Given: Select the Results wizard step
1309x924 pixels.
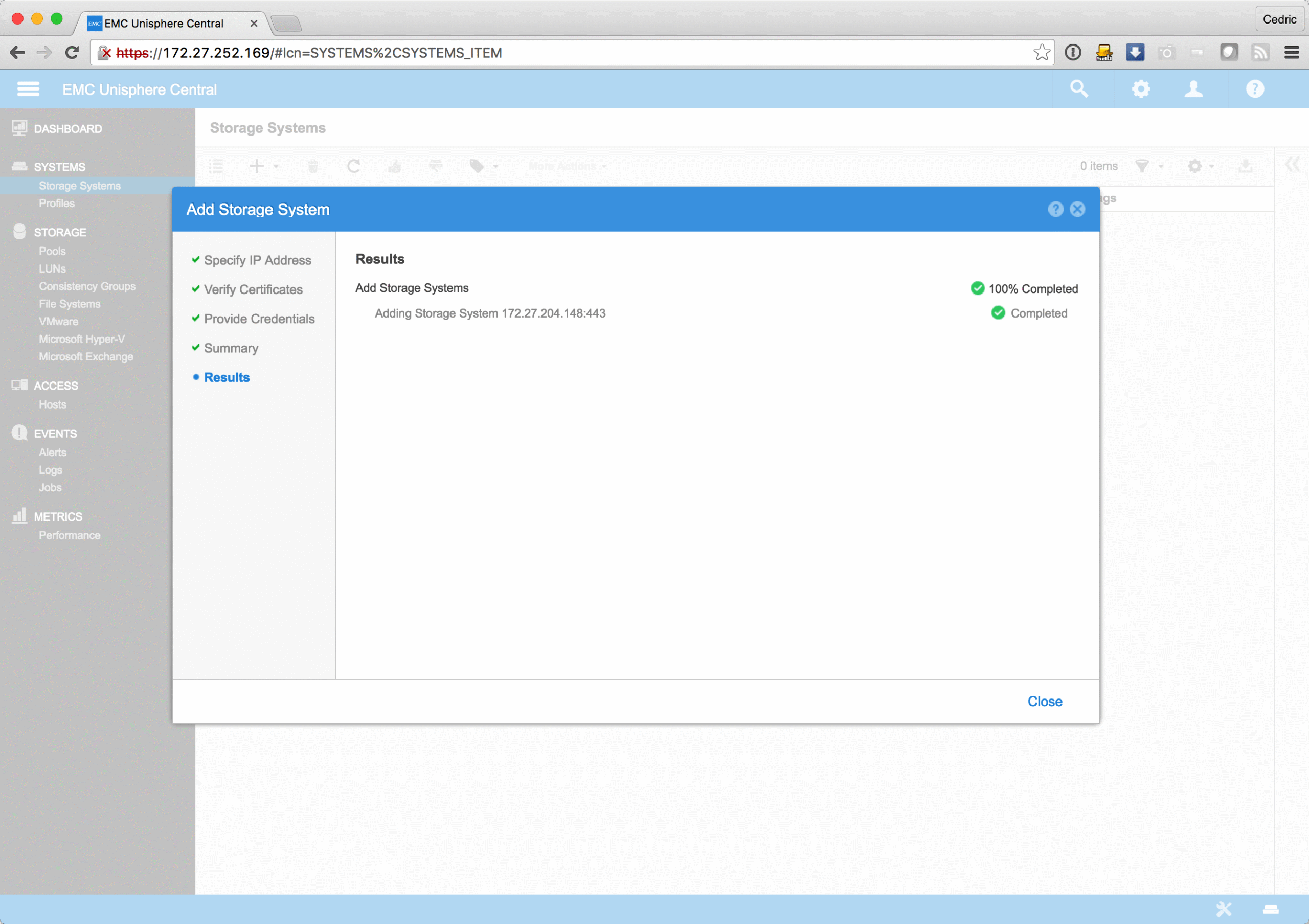Looking at the screenshot, I should point(227,377).
